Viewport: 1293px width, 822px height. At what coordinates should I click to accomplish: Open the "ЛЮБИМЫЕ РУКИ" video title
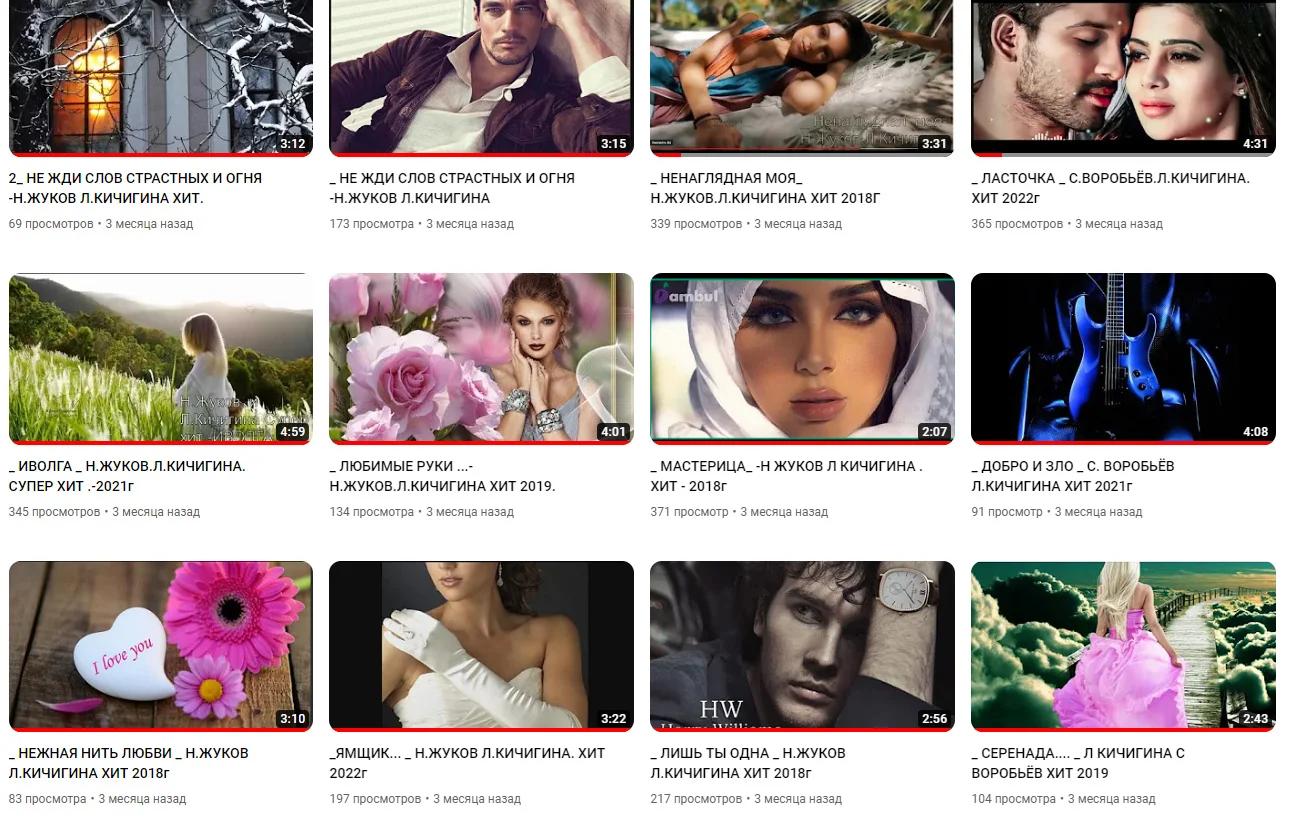coord(442,476)
